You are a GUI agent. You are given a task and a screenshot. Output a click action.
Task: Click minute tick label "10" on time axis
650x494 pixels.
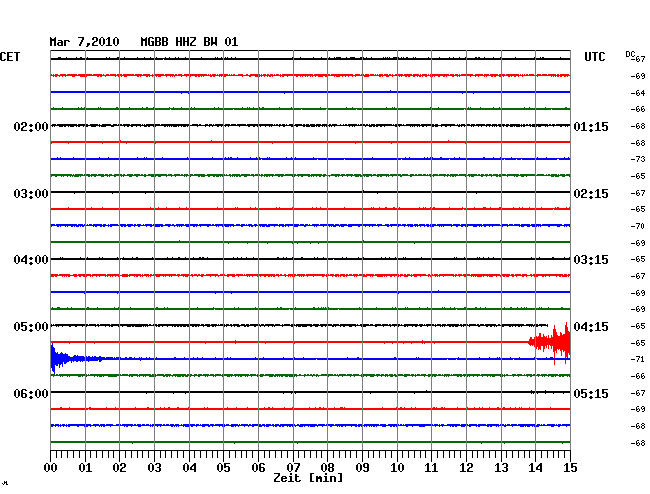coord(397,468)
